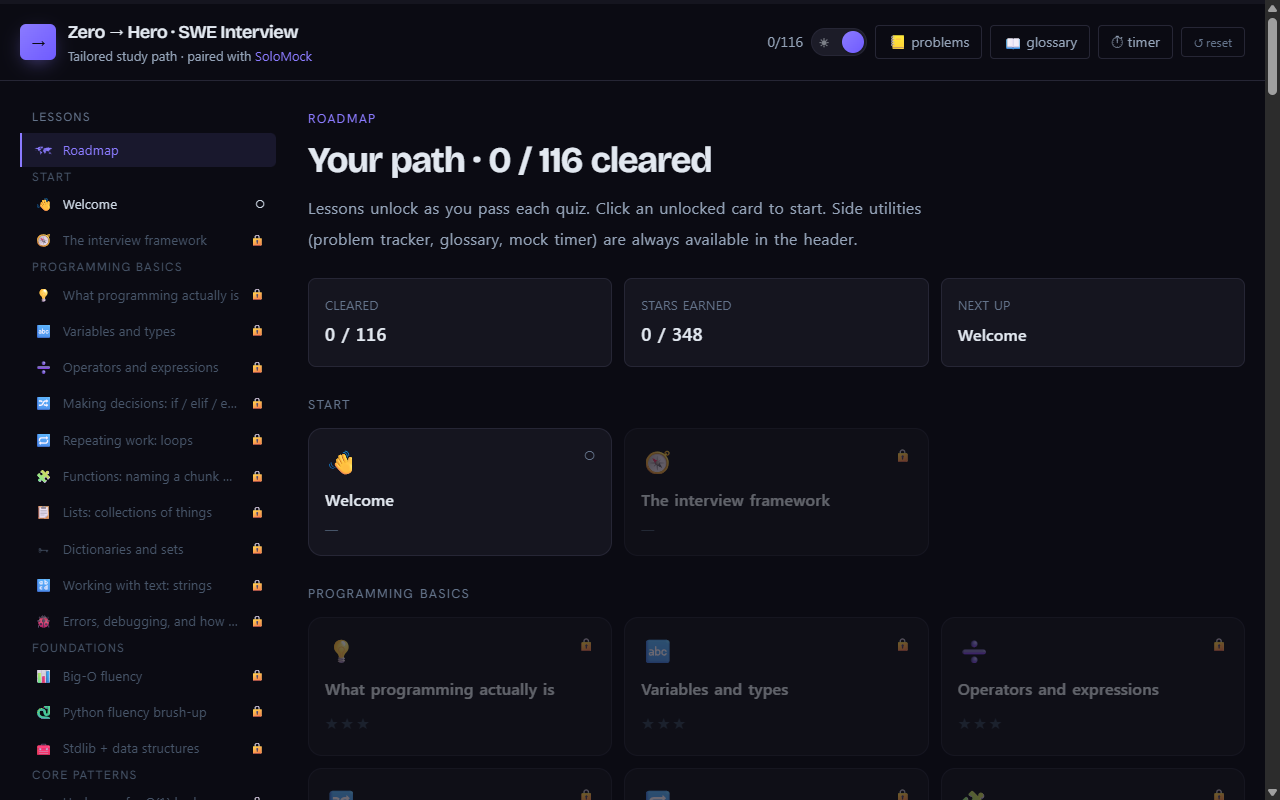The width and height of the screenshot is (1280, 800).
Task: Click the Roadmap map icon in sidebar
Action: pyautogui.click(x=43, y=150)
